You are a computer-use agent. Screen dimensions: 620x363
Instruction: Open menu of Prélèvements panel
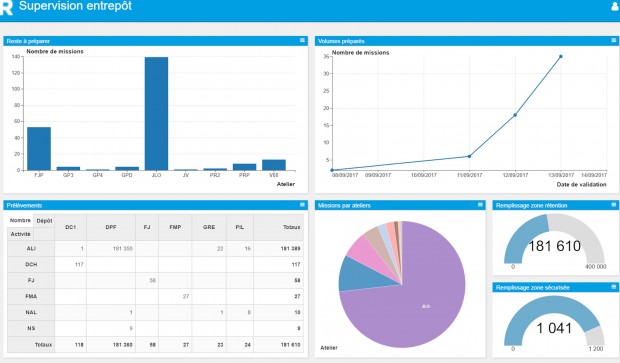pyautogui.click(x=302, y=205)
